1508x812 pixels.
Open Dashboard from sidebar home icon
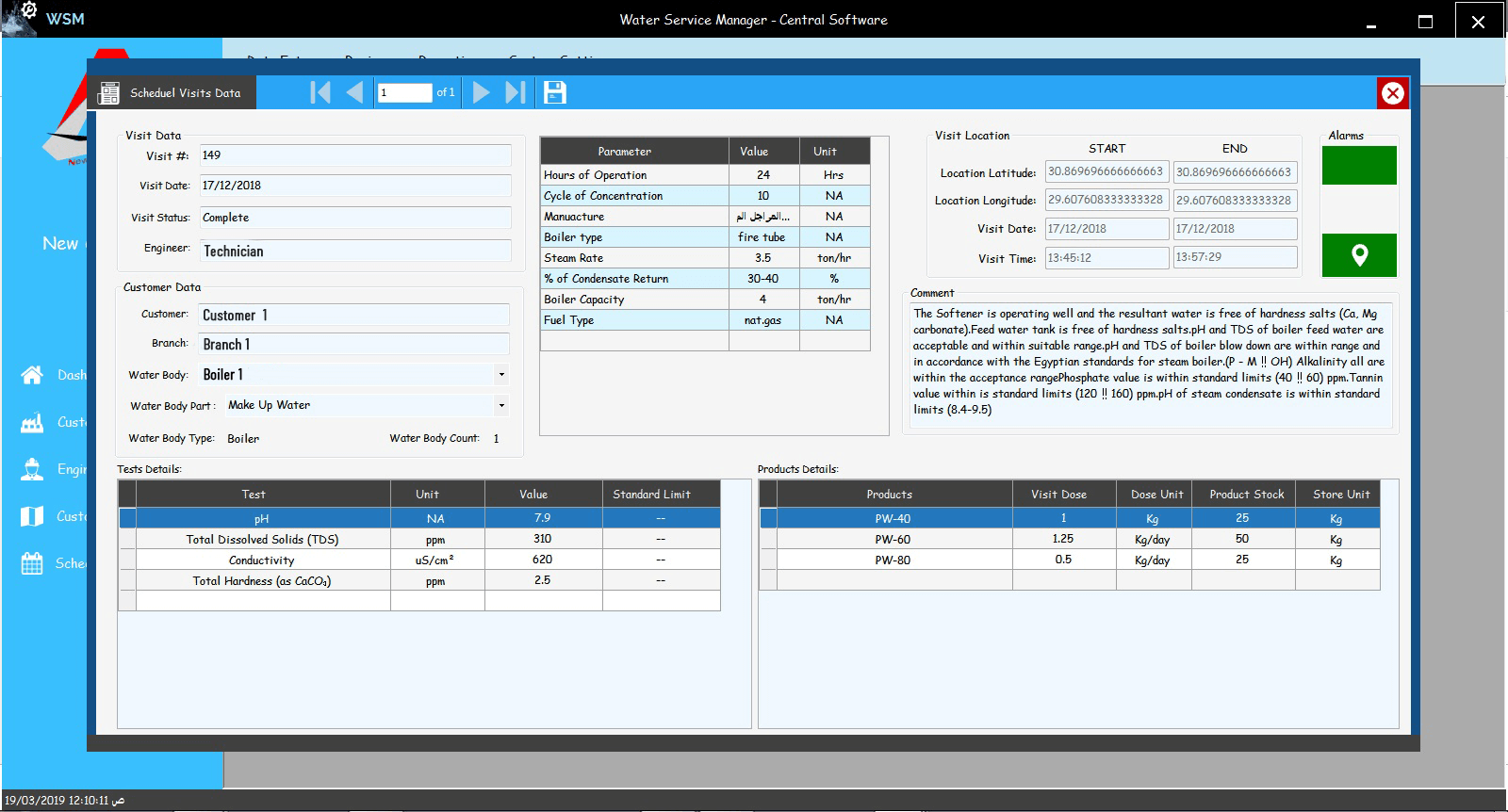click(32, 375)
